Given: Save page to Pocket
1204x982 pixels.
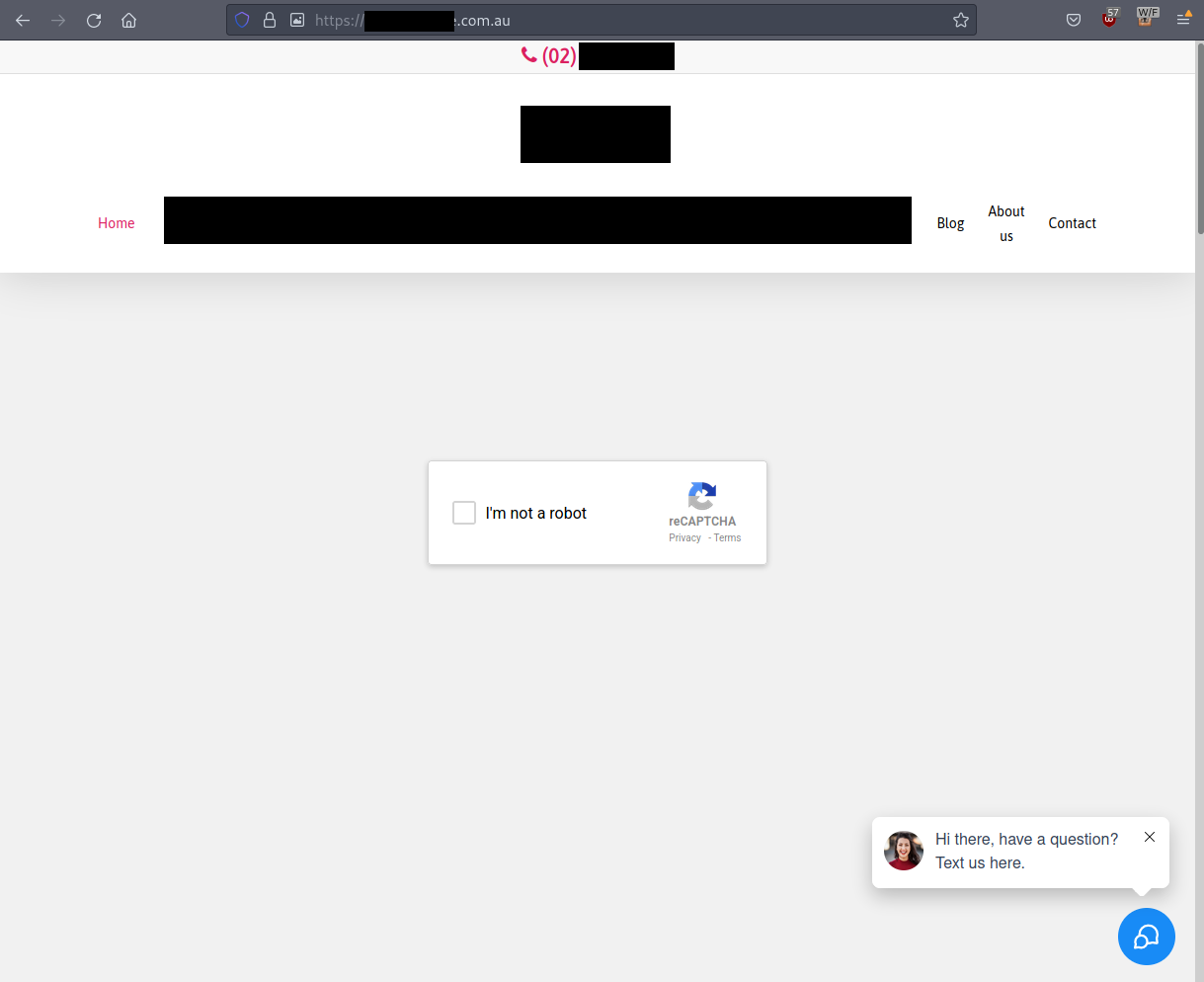Looking at the screenshot, I should point(1074,20).
